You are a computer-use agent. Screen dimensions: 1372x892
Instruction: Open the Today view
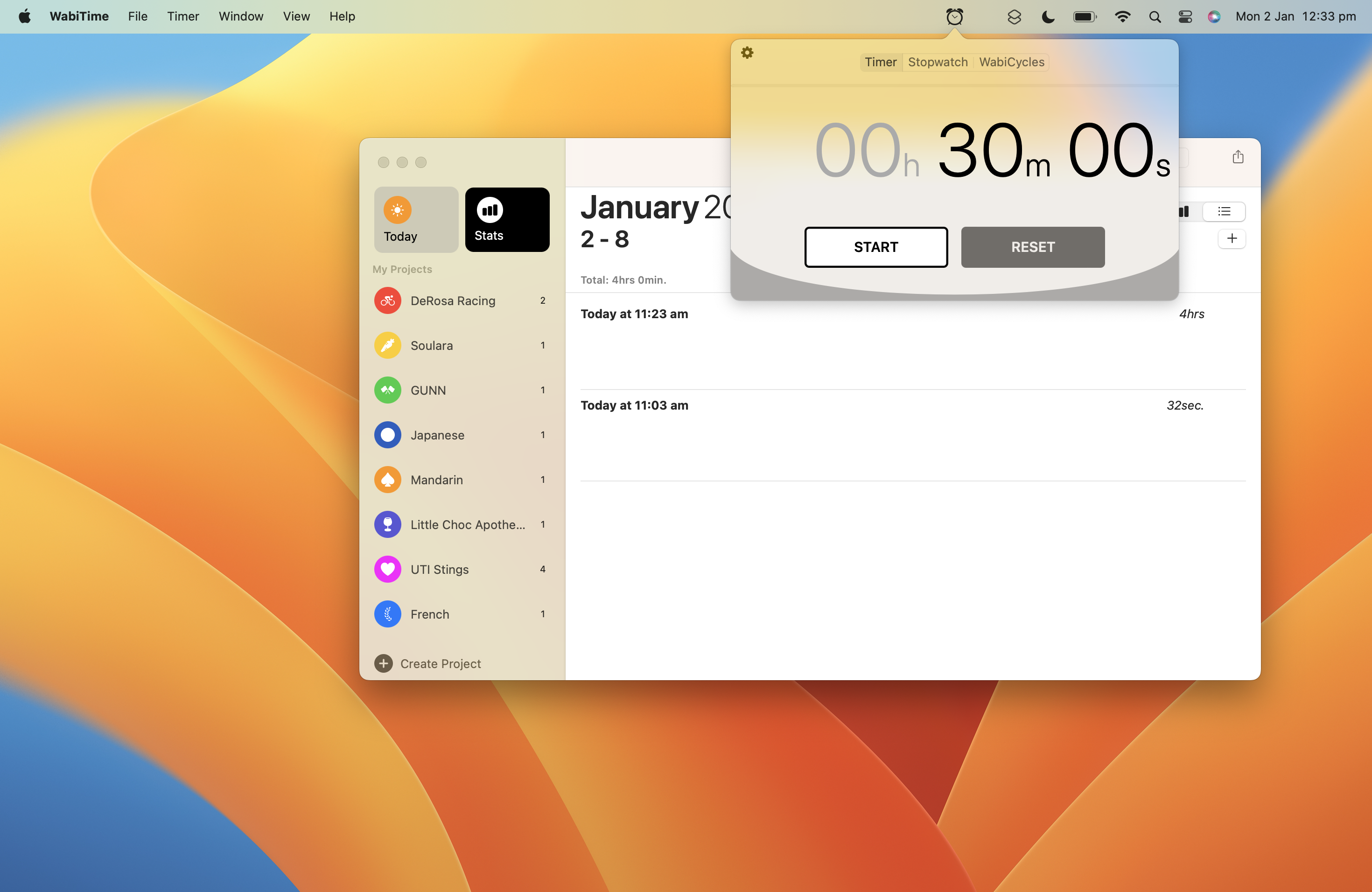coord(416,220)
